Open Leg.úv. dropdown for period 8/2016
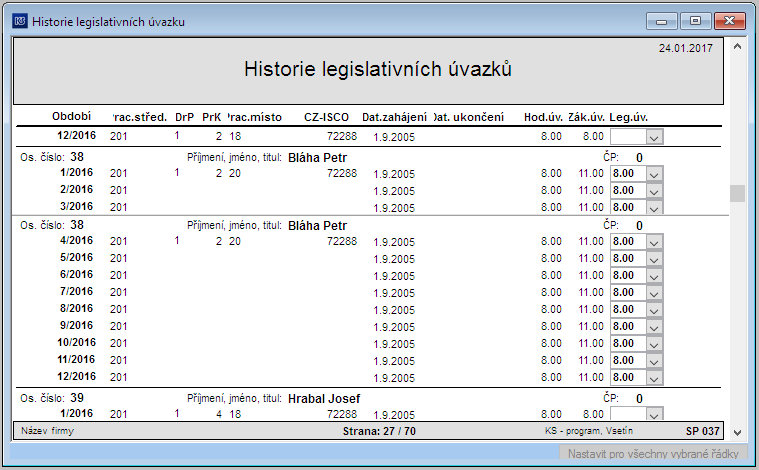 [x=654, y=310]
